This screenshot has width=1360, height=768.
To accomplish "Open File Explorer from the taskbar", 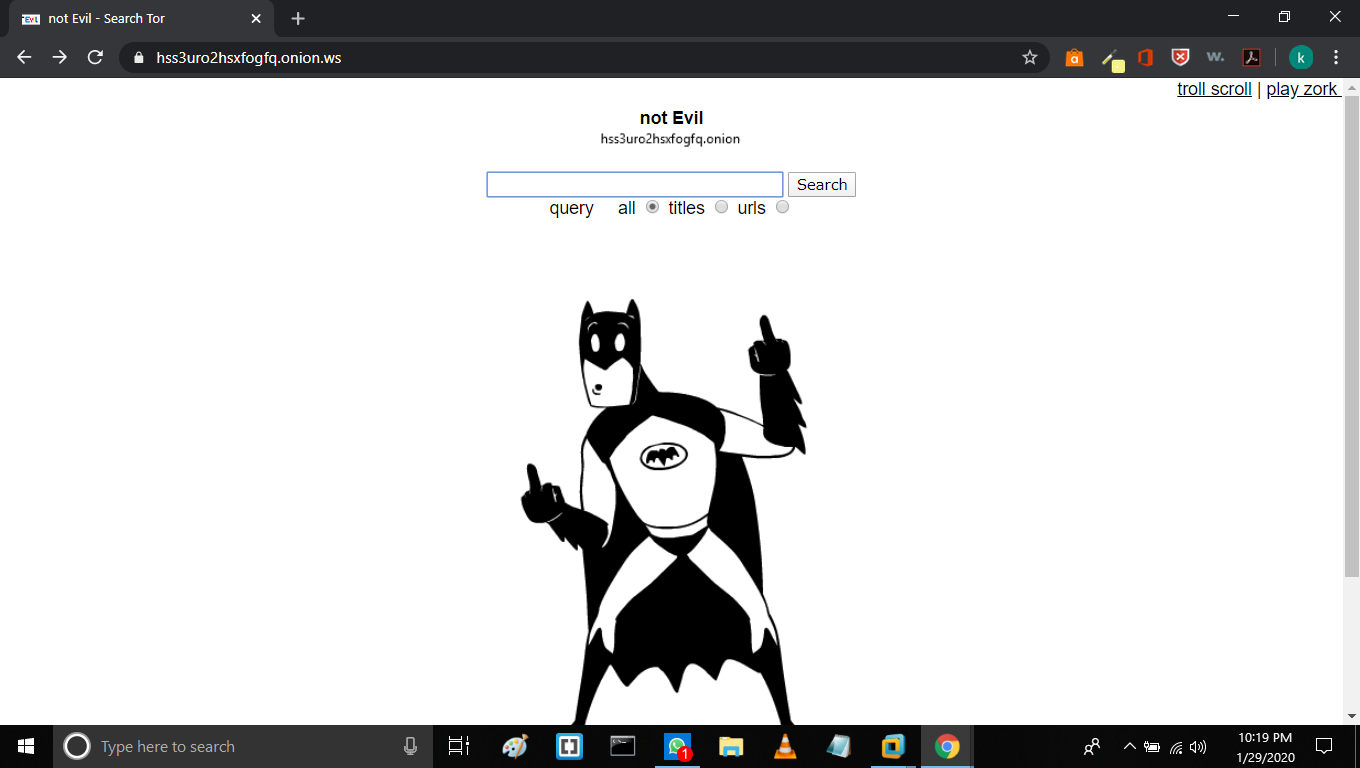I will pyautogui.click(x=731, y=746).
